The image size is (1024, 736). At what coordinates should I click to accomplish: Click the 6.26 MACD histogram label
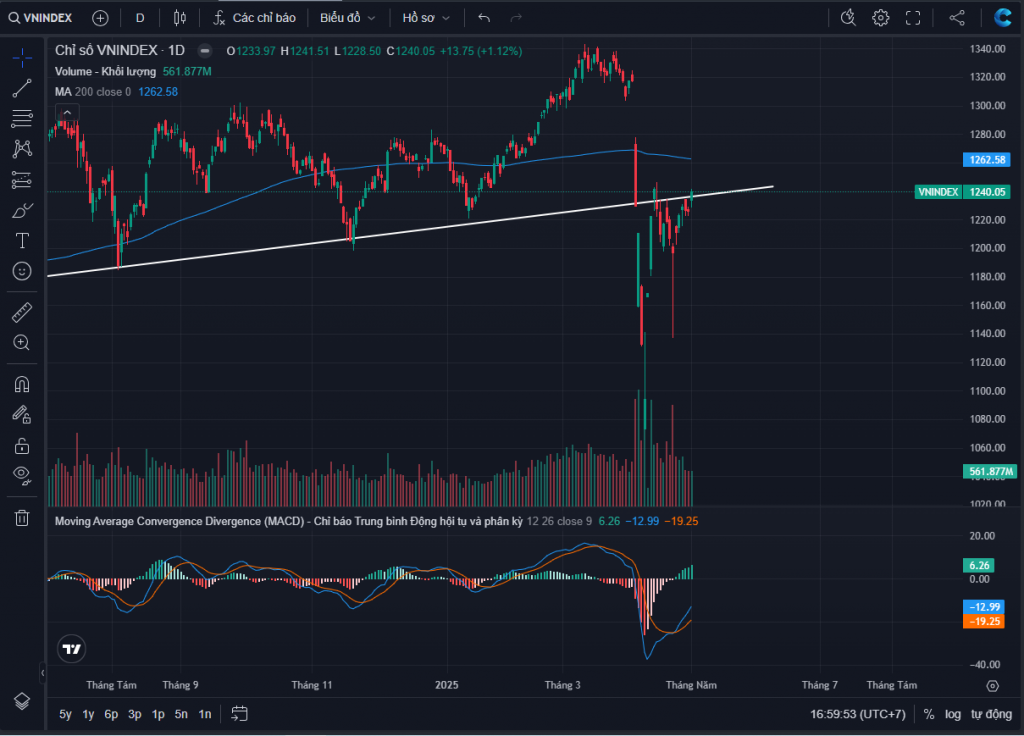978,565
